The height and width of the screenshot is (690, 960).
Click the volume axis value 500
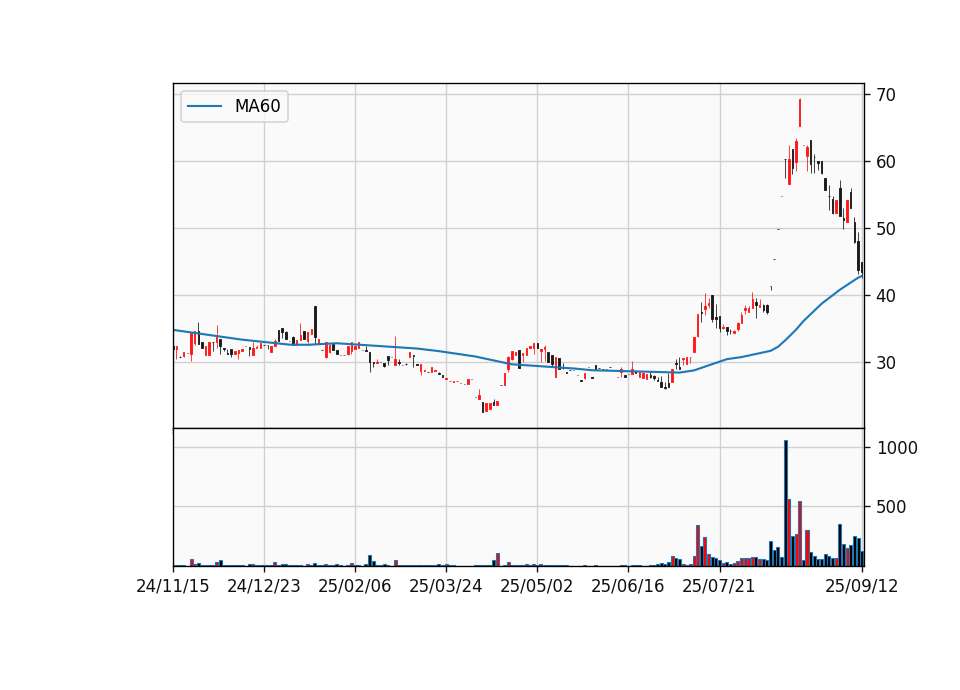click(x=891, y=507)
